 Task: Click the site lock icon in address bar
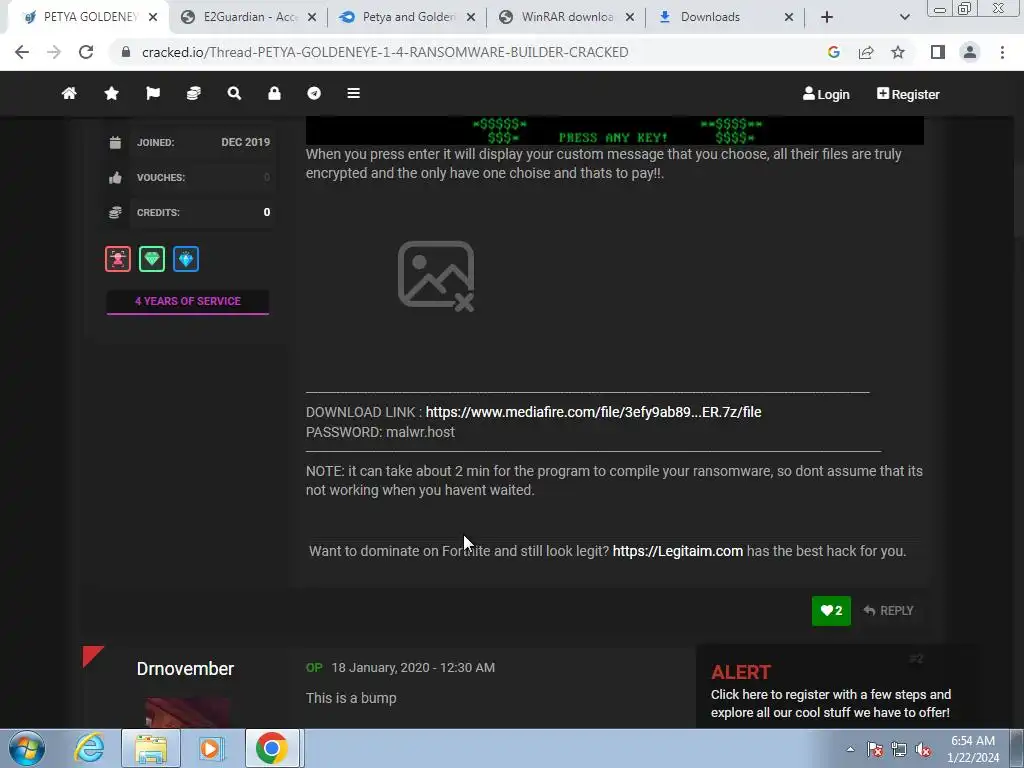tap(126, 52)
